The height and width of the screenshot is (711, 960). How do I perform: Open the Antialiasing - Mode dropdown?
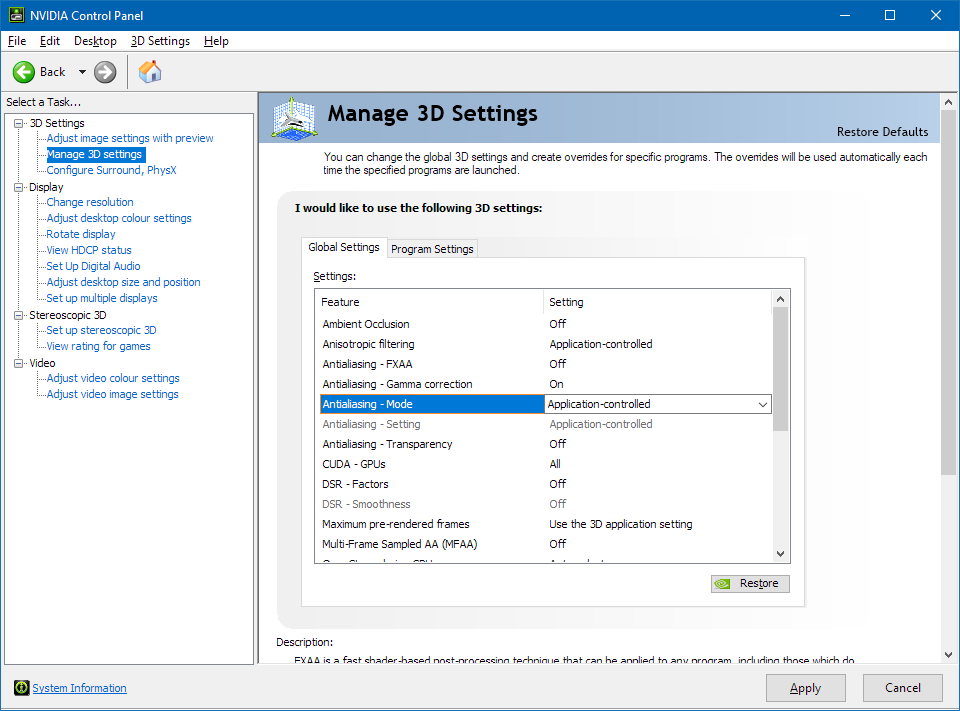(x=762, y=404)
